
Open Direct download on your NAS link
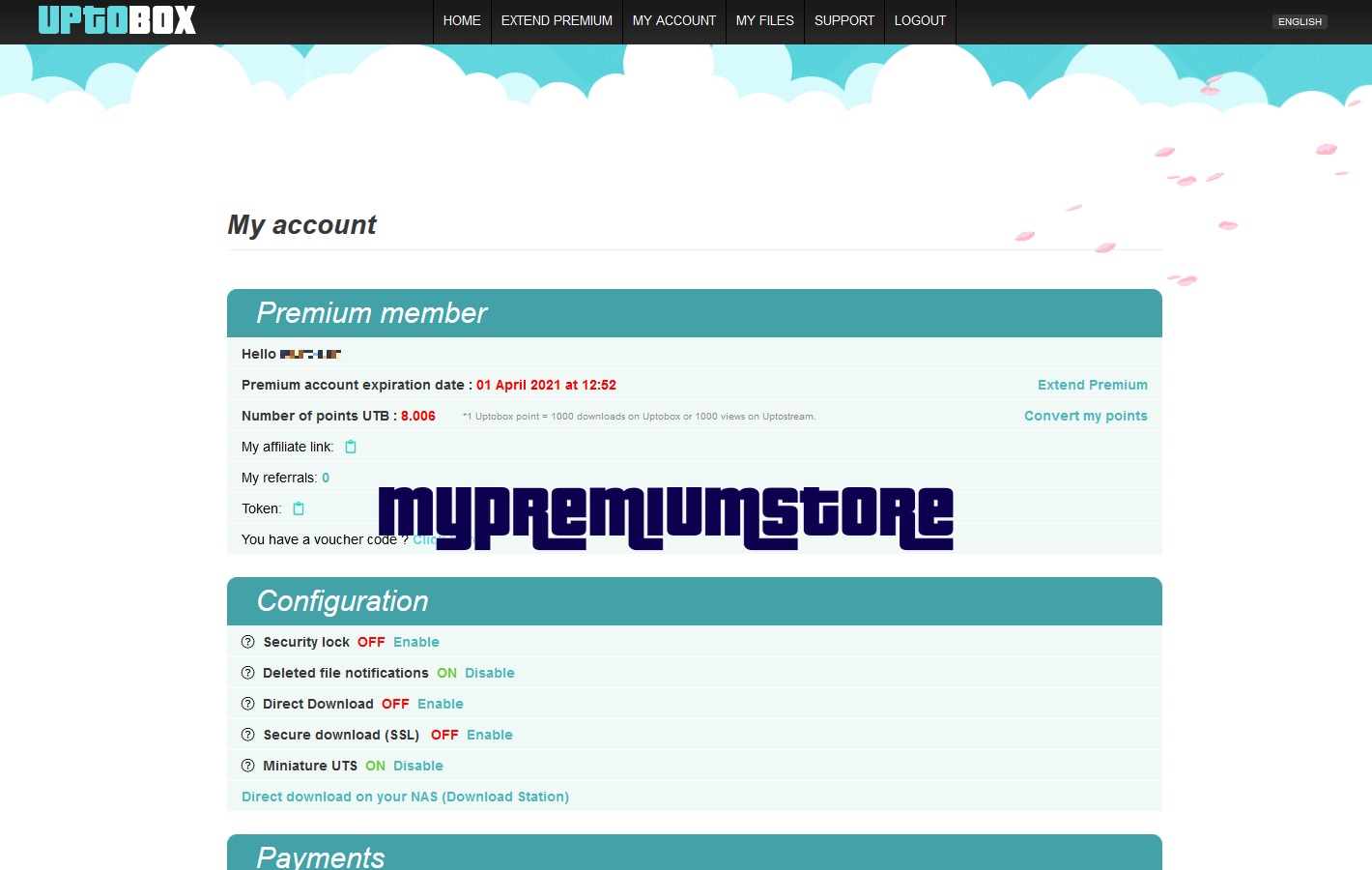point(405,797)
